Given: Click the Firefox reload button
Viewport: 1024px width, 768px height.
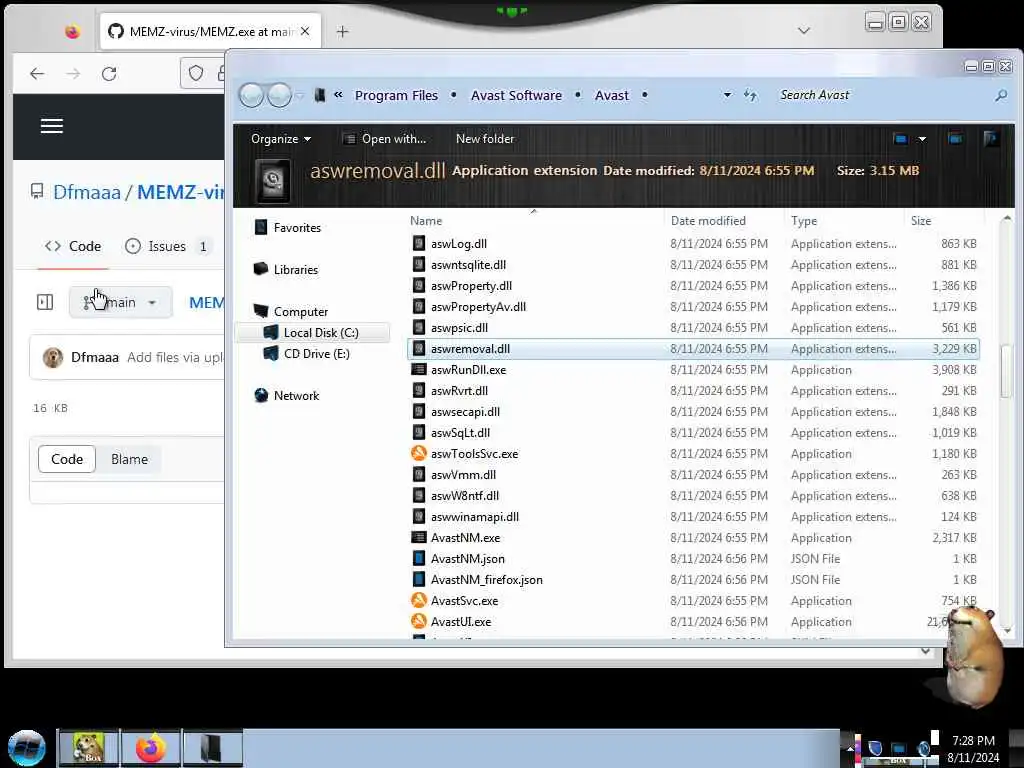Looking at the screenshot, I should (x=109, y=74).
